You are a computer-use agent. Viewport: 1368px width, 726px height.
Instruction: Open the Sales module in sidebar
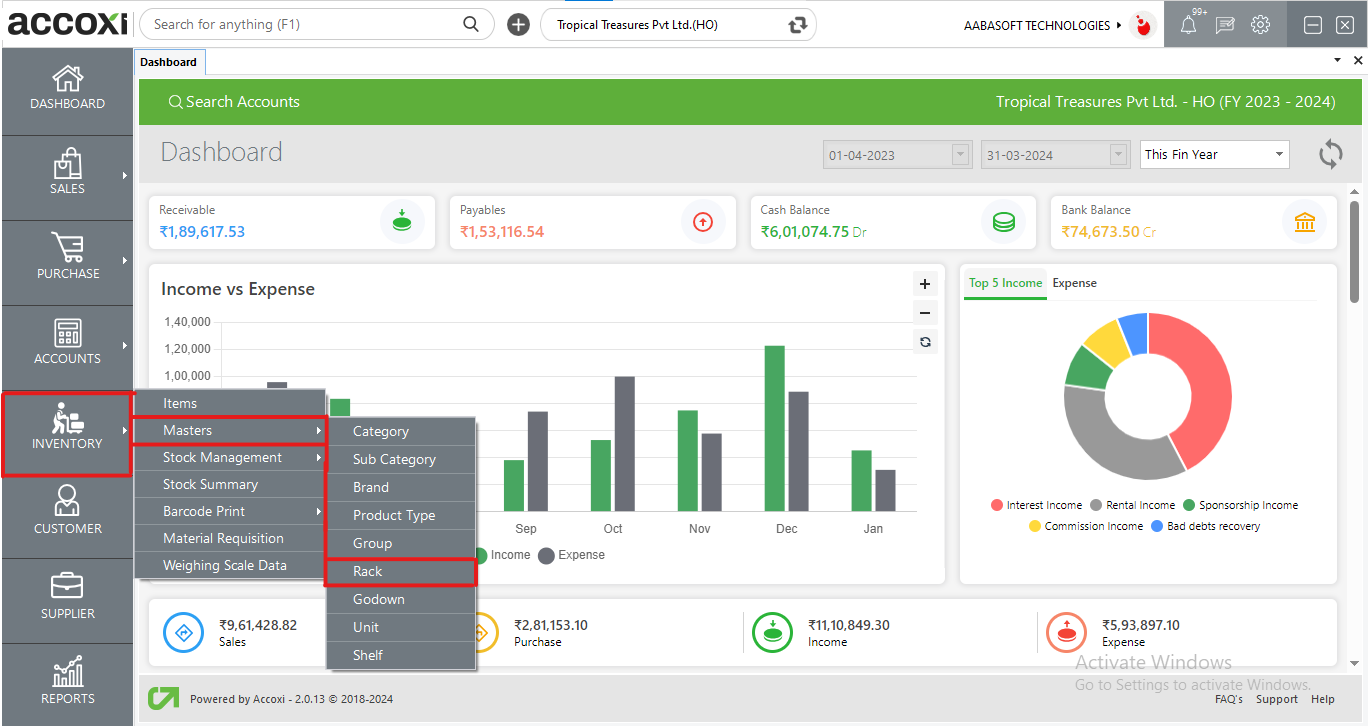coord(67,172)
